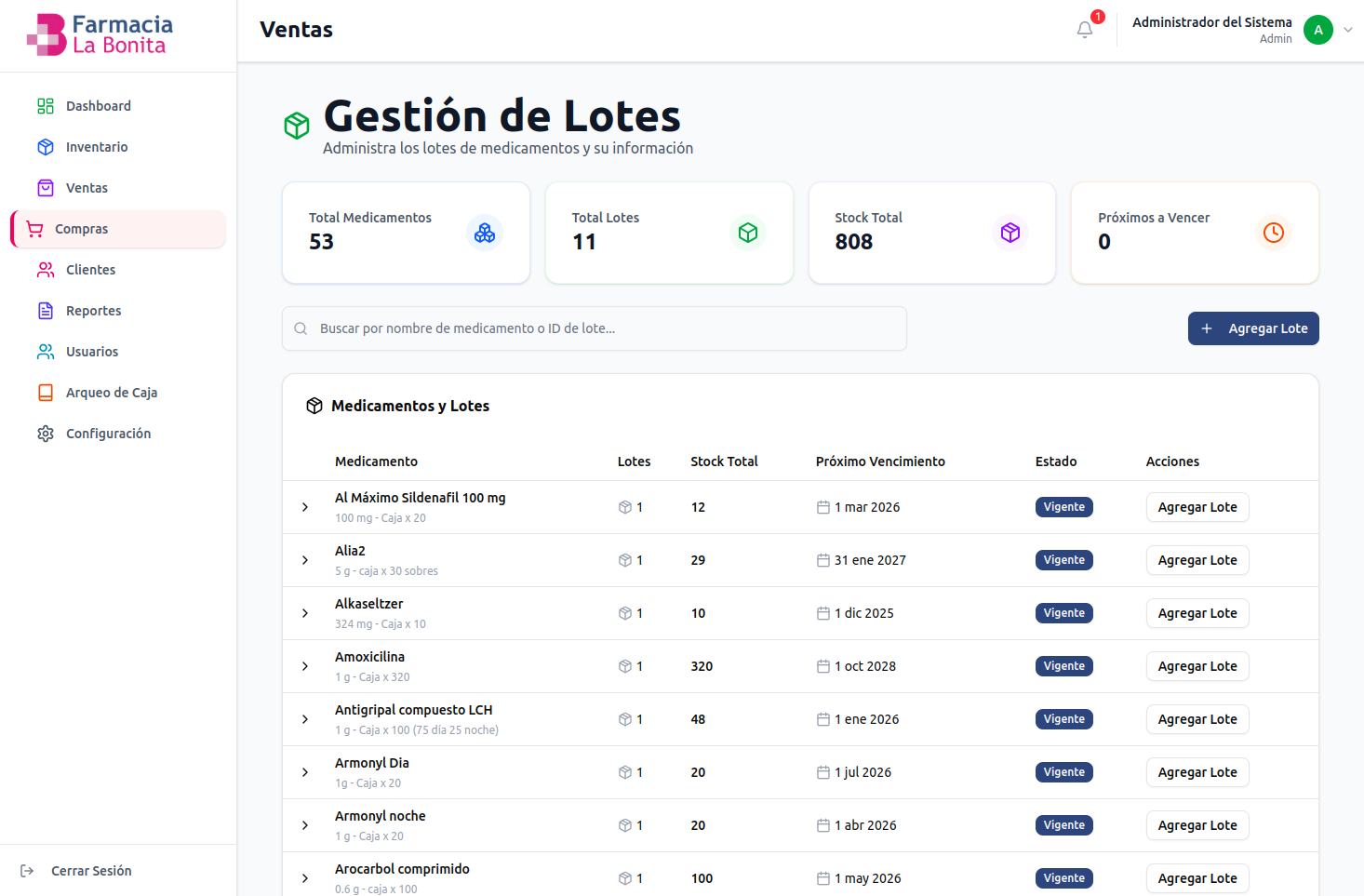Image resolution: width=1364 pixels, height=896 pixels.
Task: Click the Total Medicamentos cubes icon
Action: click(x=484, y=233)
